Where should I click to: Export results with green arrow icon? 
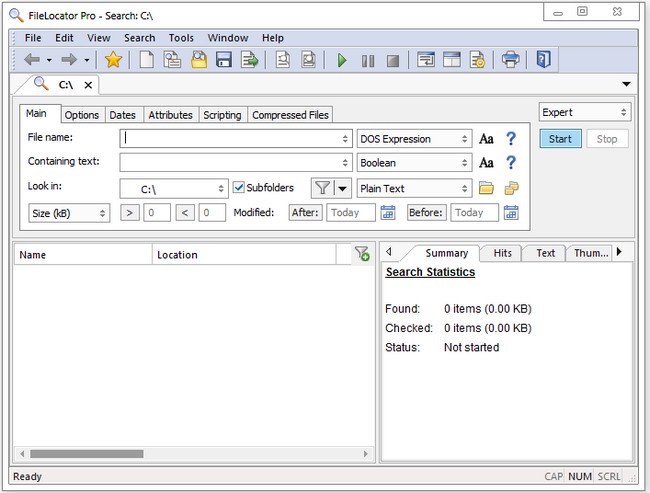(250, 60)
